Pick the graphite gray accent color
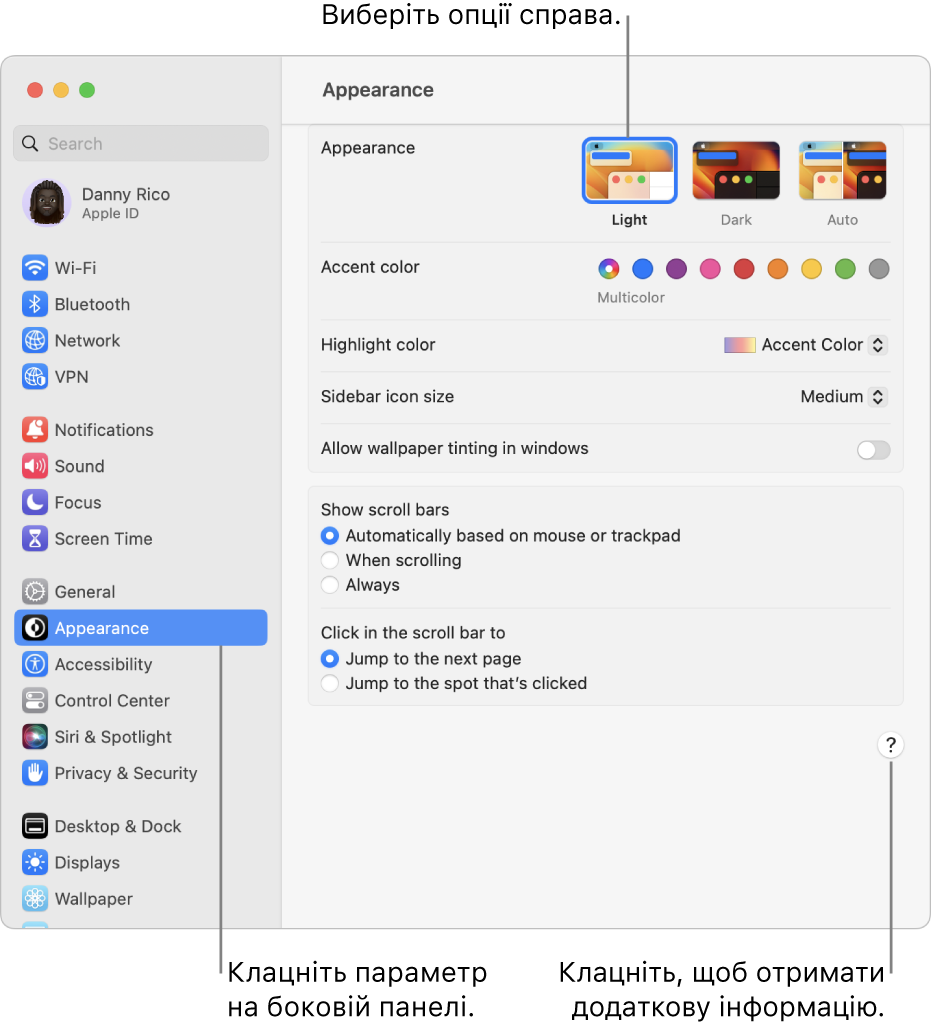Screen dimensions: 931x1029 click(879, 268)
